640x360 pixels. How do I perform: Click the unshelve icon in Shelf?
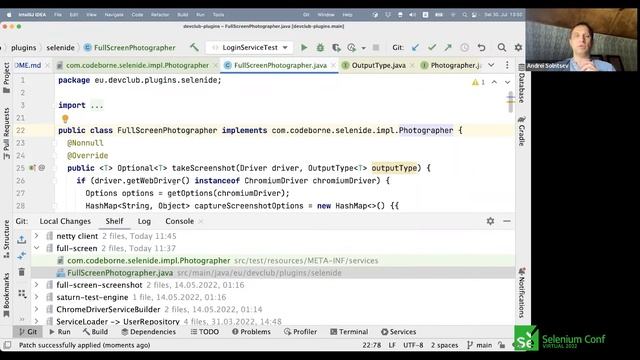pos(22,239)
